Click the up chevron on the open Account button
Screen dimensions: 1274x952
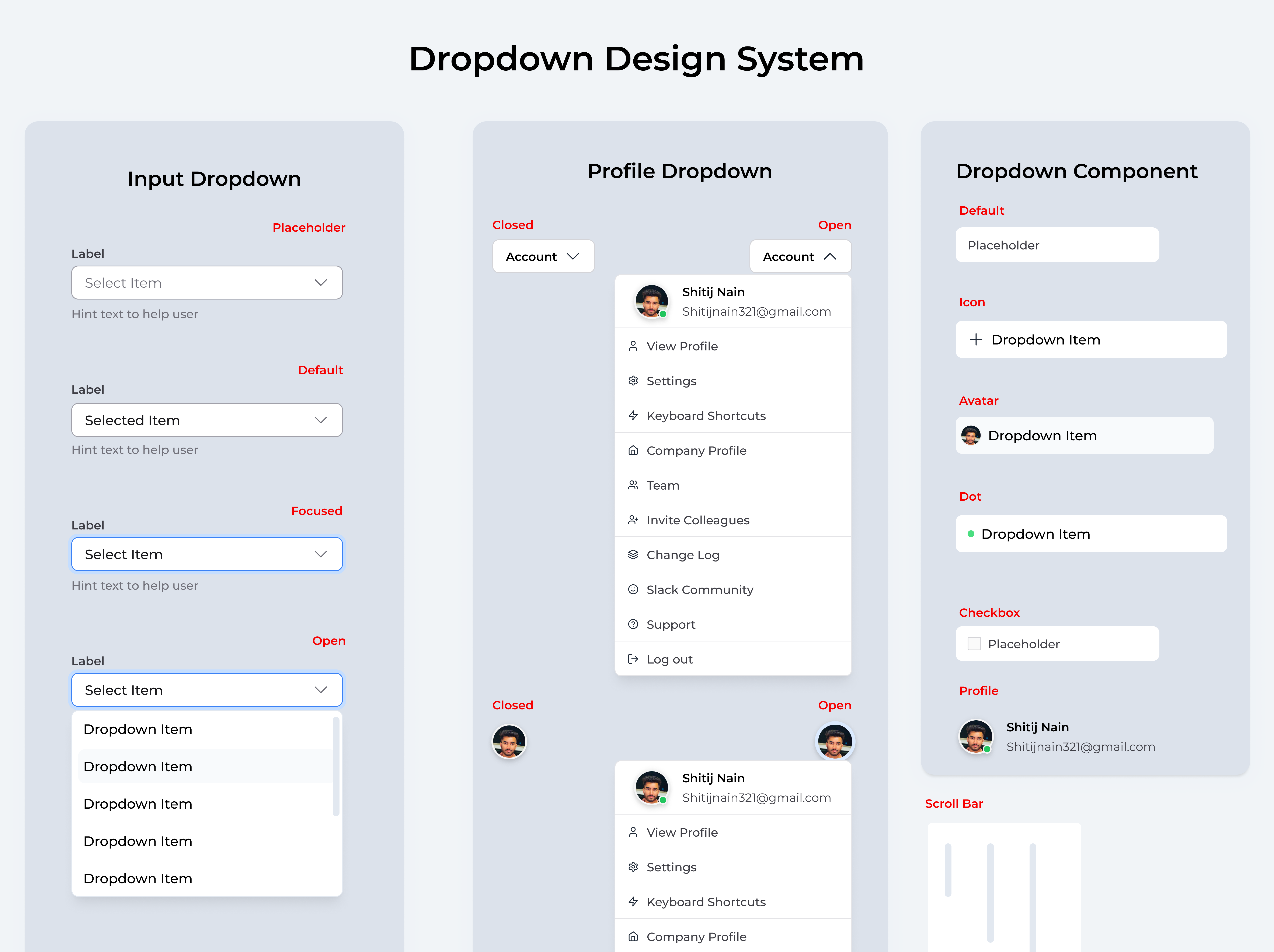(830, 256)
